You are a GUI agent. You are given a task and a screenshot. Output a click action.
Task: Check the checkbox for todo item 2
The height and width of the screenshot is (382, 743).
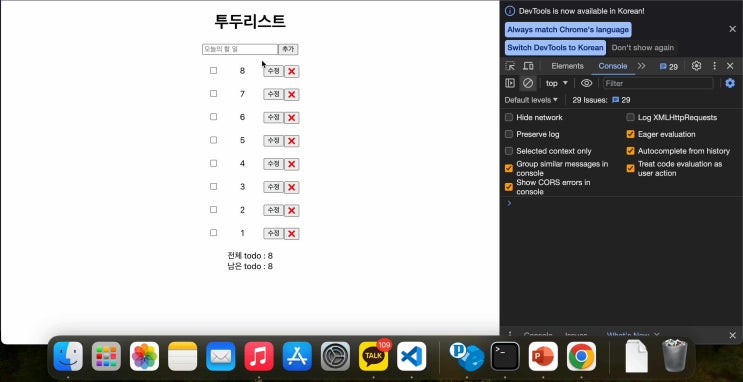tap(213, 209)
